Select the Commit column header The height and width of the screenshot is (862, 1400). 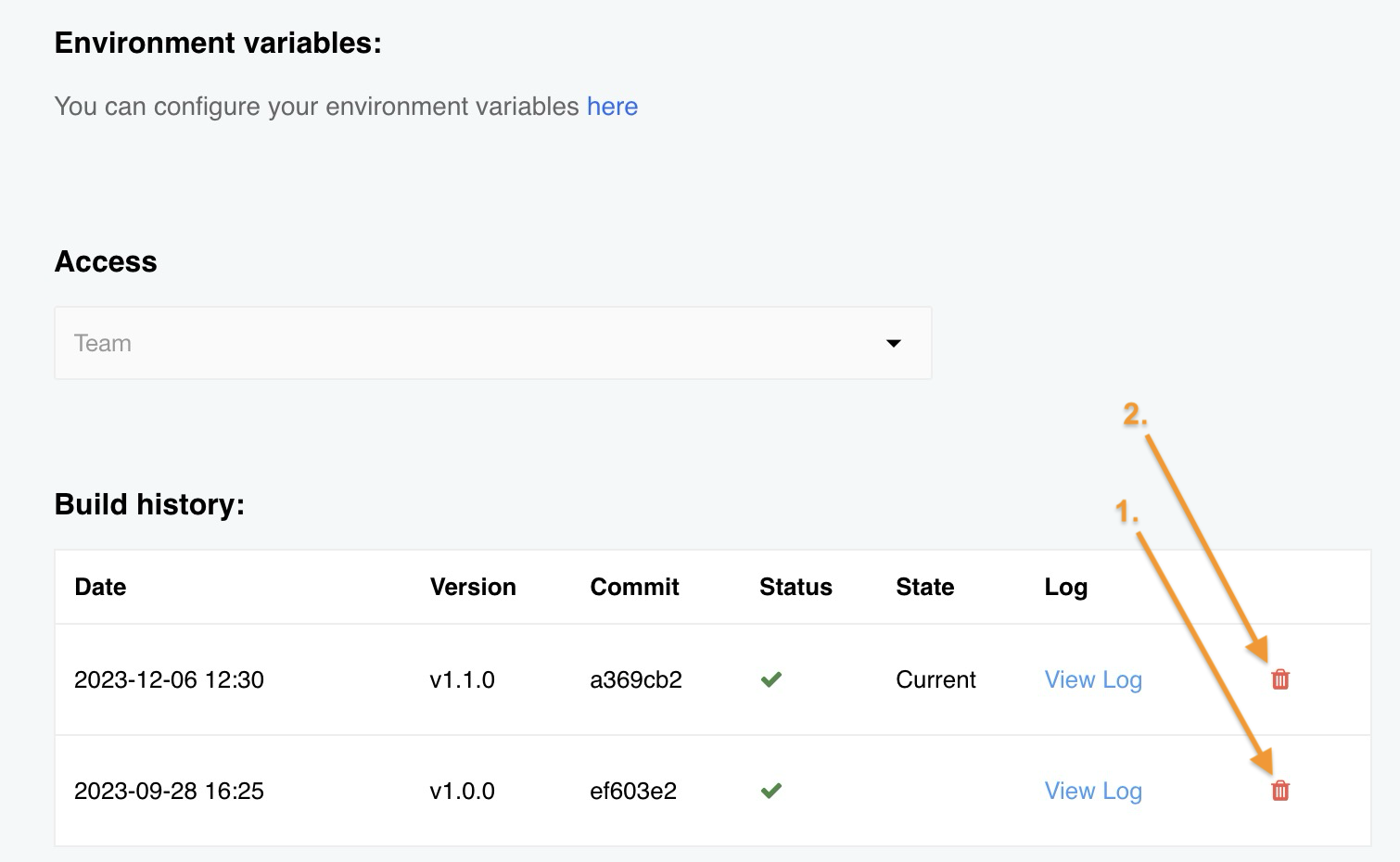coord(634,587)
